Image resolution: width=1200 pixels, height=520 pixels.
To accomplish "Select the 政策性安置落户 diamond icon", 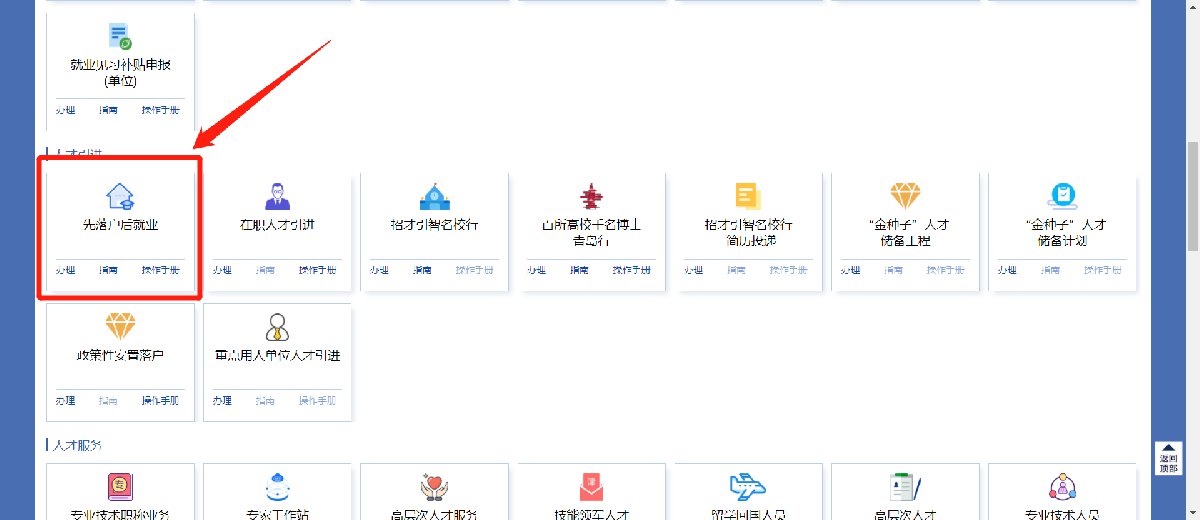I will (121, 326).
